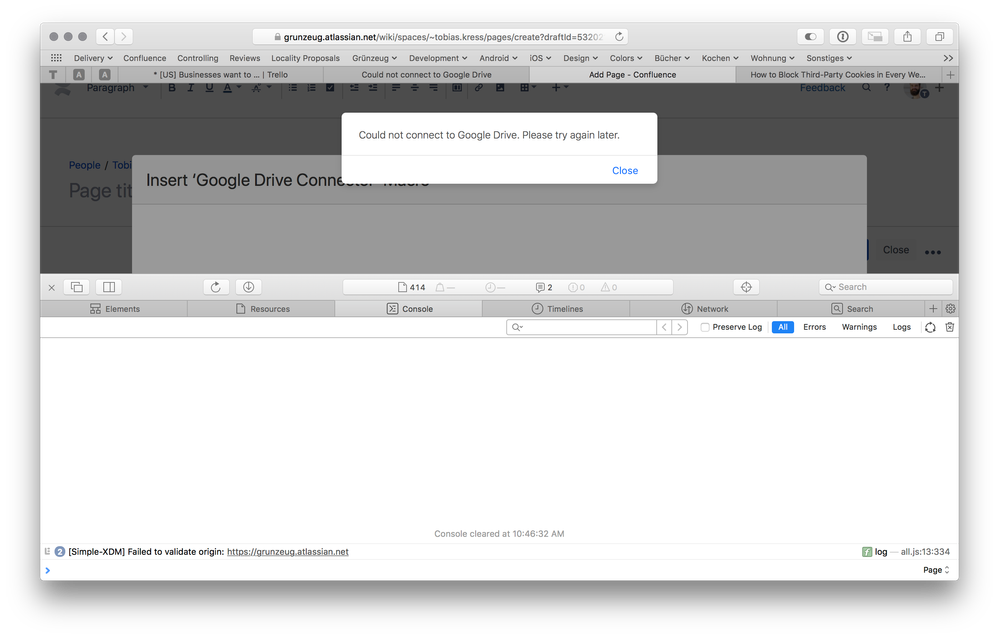This screenshot has height=638, width=999.
Task: Show all tabs overview icon
Action: click(939, 37)
